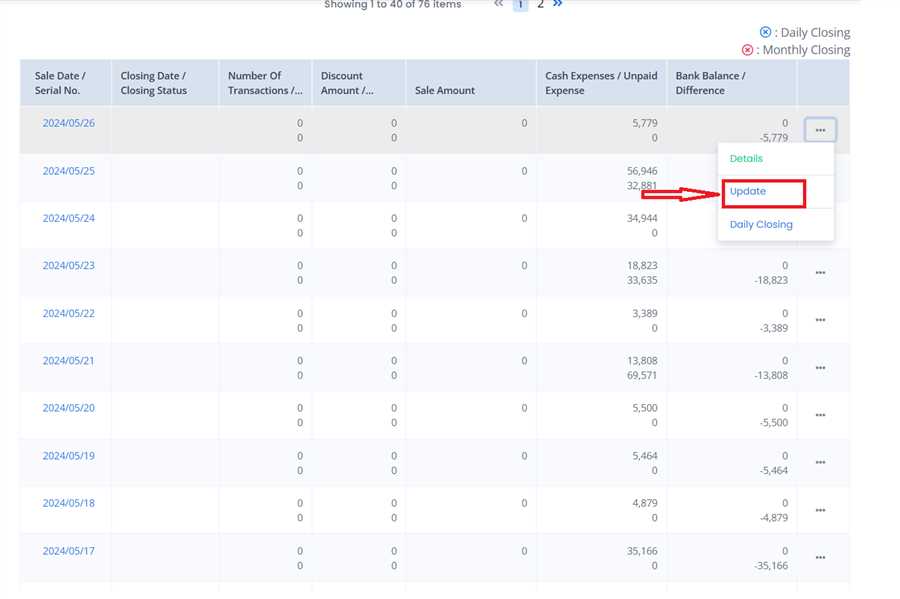Select Daily Closing from the dropdown menu
This screenshot has width=900, height=599.
pyautogui.click(x=761, y=225)
